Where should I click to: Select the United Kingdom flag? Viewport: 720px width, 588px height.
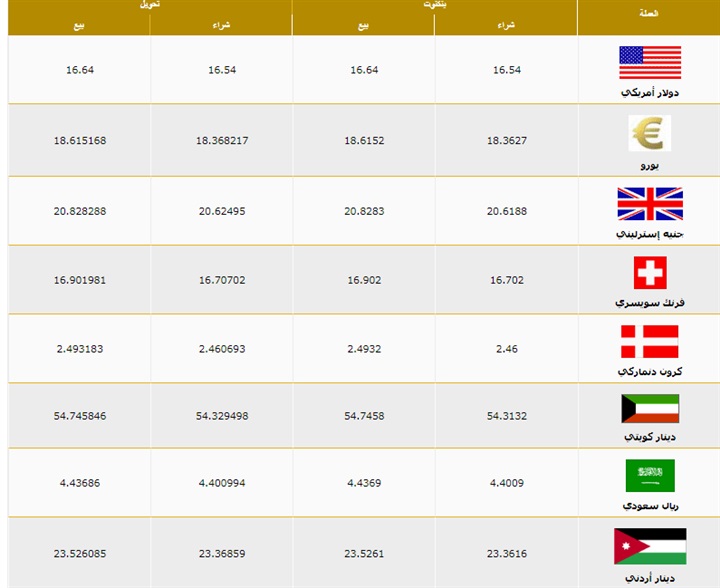649,203
